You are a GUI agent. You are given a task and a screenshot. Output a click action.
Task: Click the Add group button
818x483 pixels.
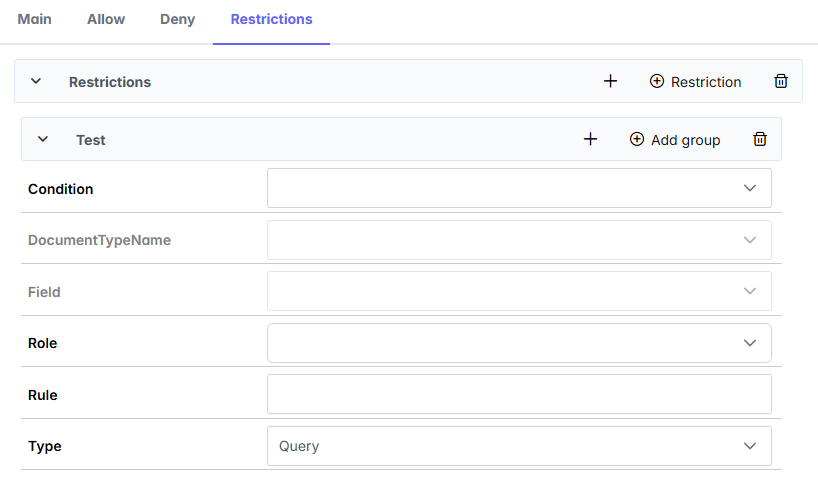675,140
